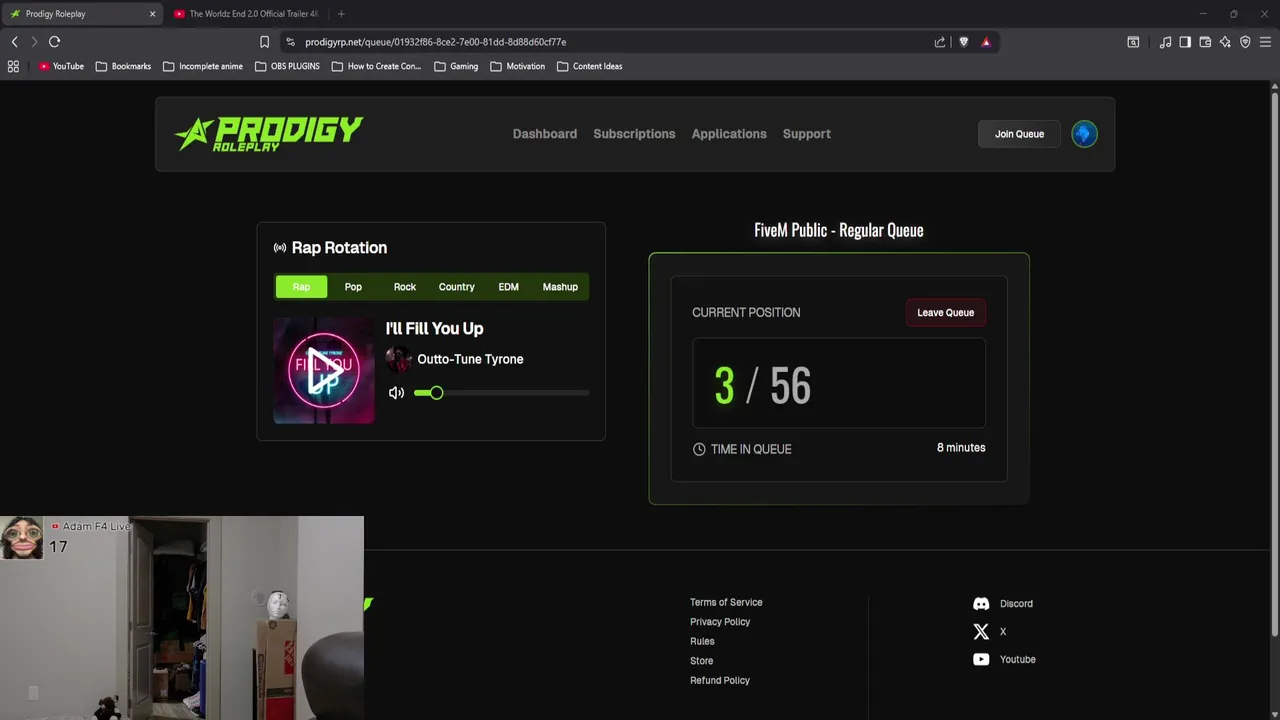Click the X social icon in the footer

[x=981, y=632]
